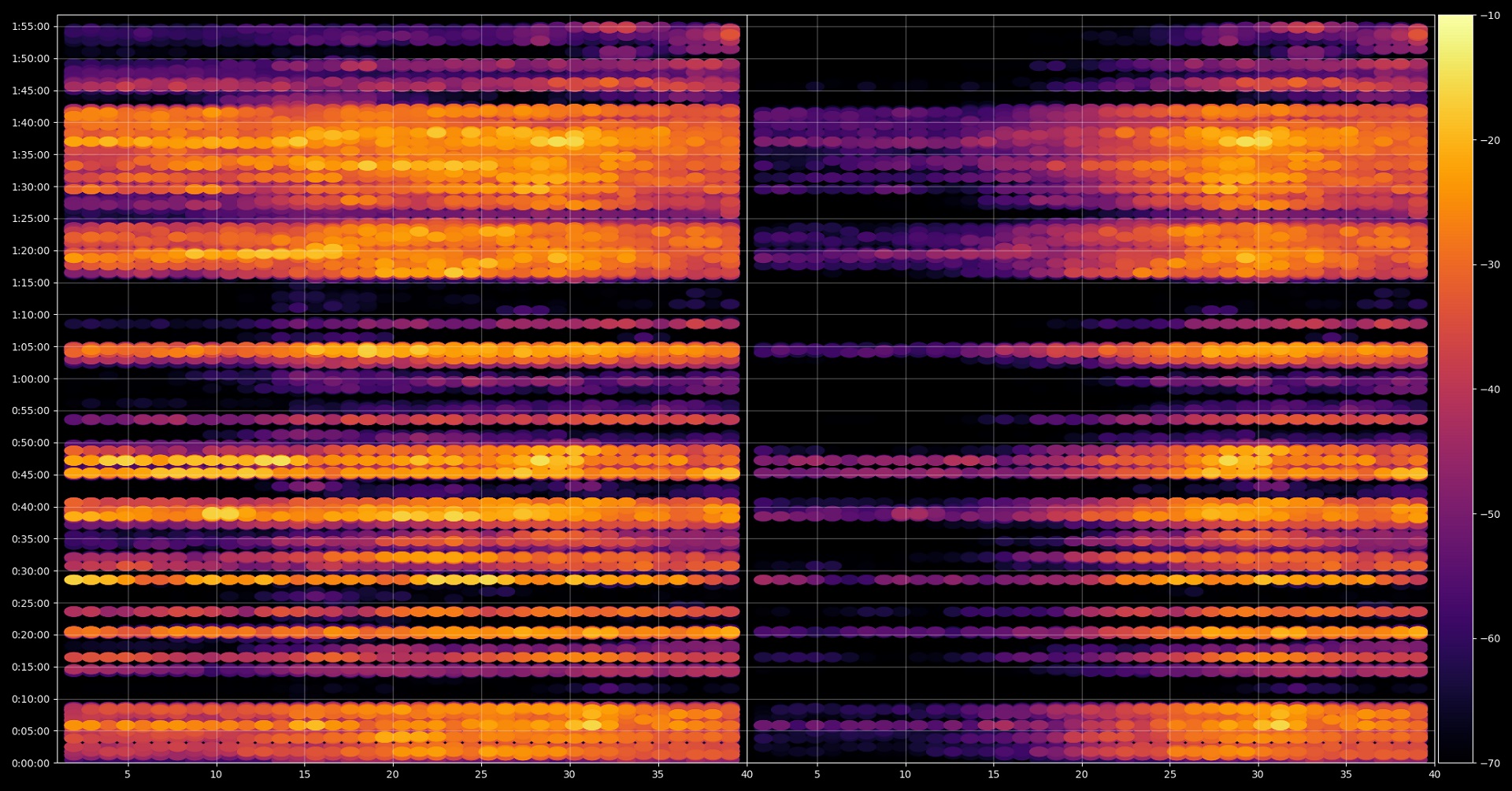This screenshot has width=1512, height=791.
Task: Click the 1:00:00 y-axis time label
Action: 31,379
